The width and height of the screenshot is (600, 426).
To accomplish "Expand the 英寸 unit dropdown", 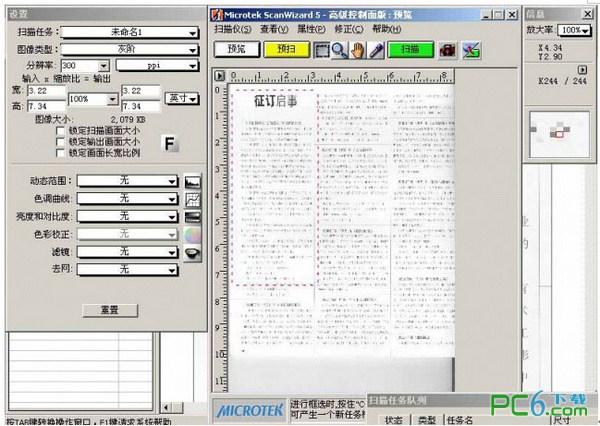I will point(182,99).
